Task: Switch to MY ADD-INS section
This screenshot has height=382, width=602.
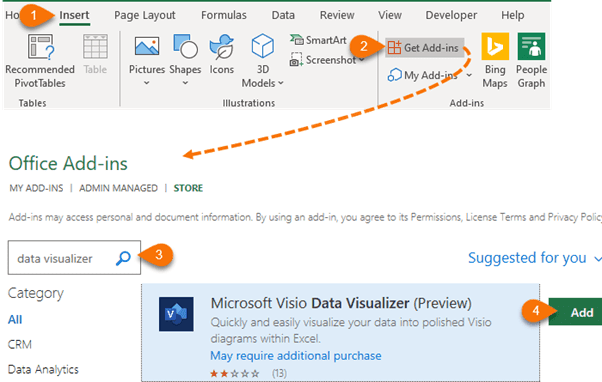Action: point(36,188)
